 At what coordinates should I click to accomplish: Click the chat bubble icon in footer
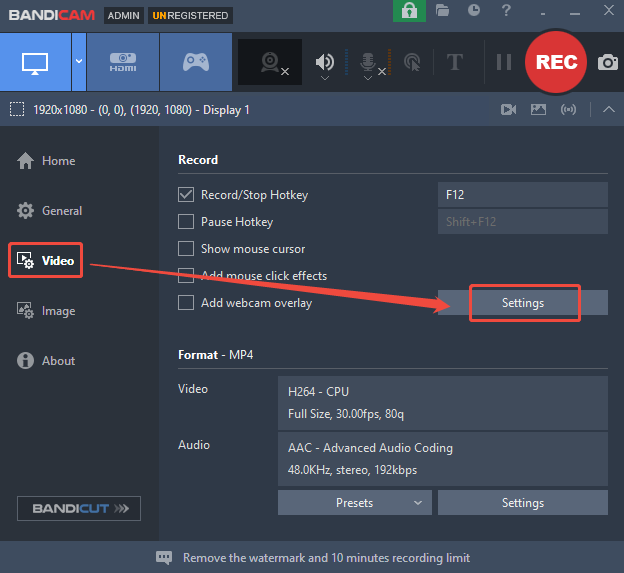[164, 558]
